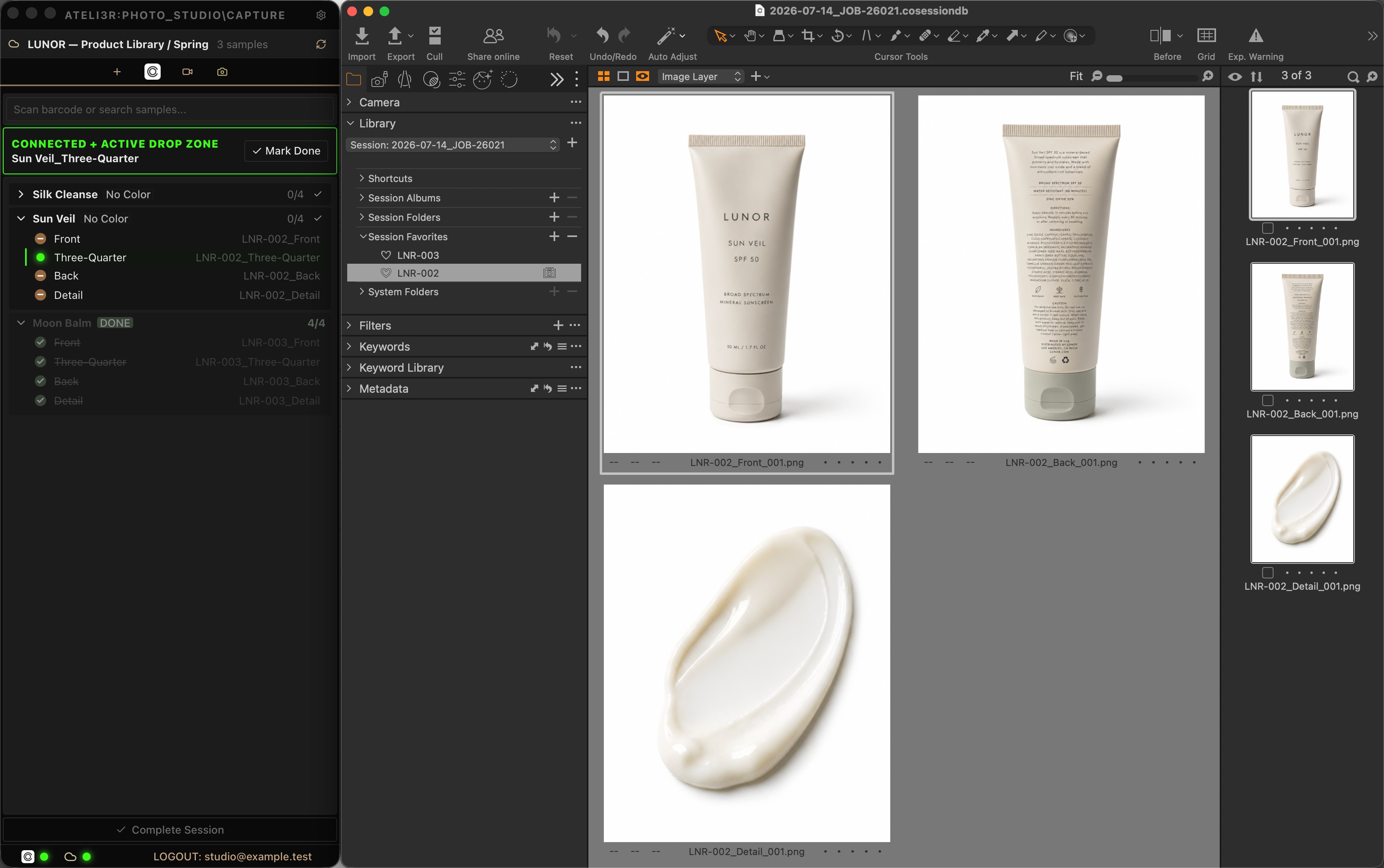The width and height of the screenshot is (1384, 868).
Task: Toggle the browser eye visibility icon
Action: [1235, 76]
